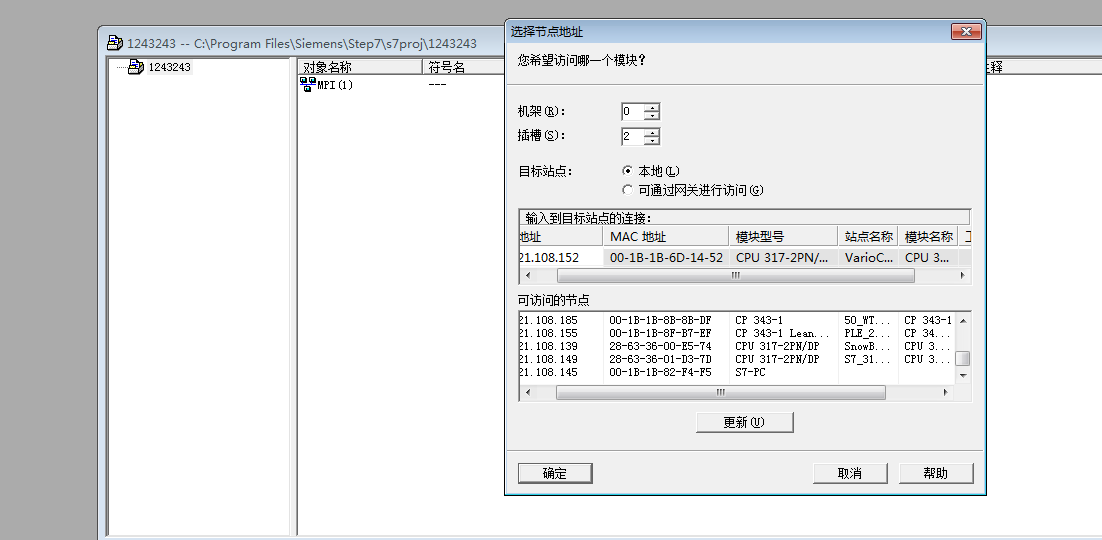This screenshot has height=540, width=1102.
Task: Confirm with the 确定 button
Action: [x=555, y=473]
